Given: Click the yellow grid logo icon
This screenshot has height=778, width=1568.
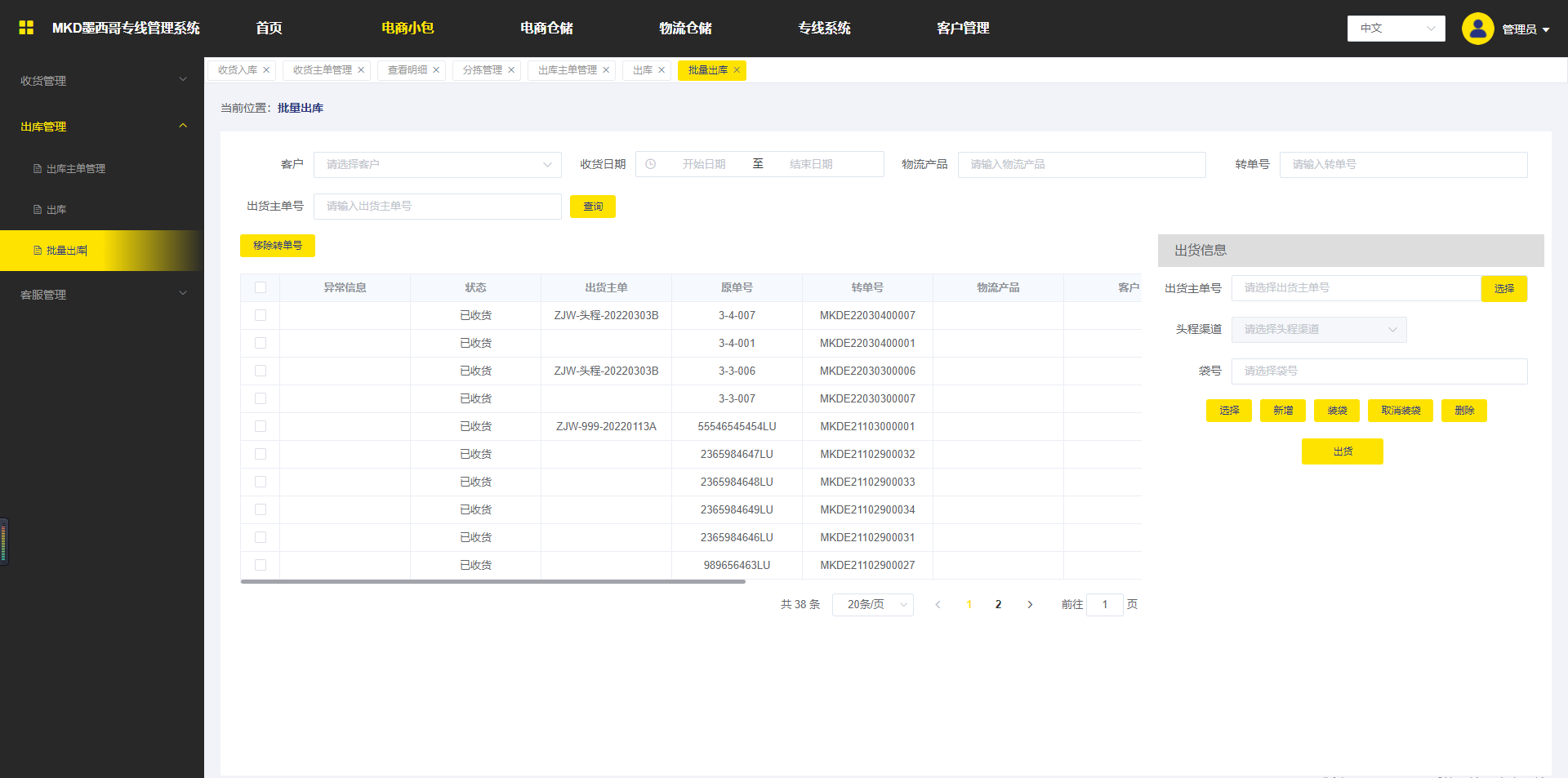Looking at the screenshot, I should click(x=26, y=28).
